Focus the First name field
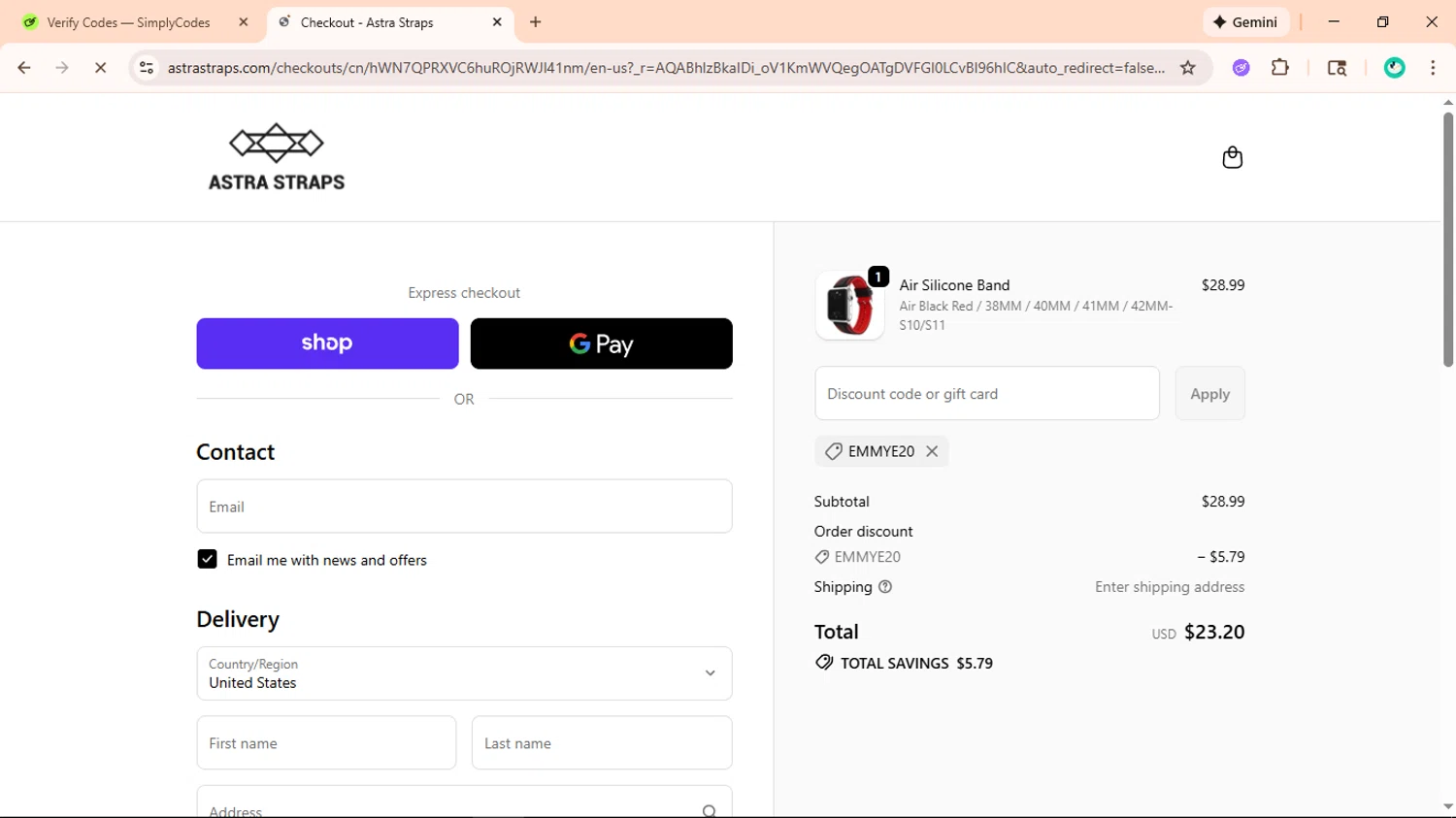 tap(326, 742)
